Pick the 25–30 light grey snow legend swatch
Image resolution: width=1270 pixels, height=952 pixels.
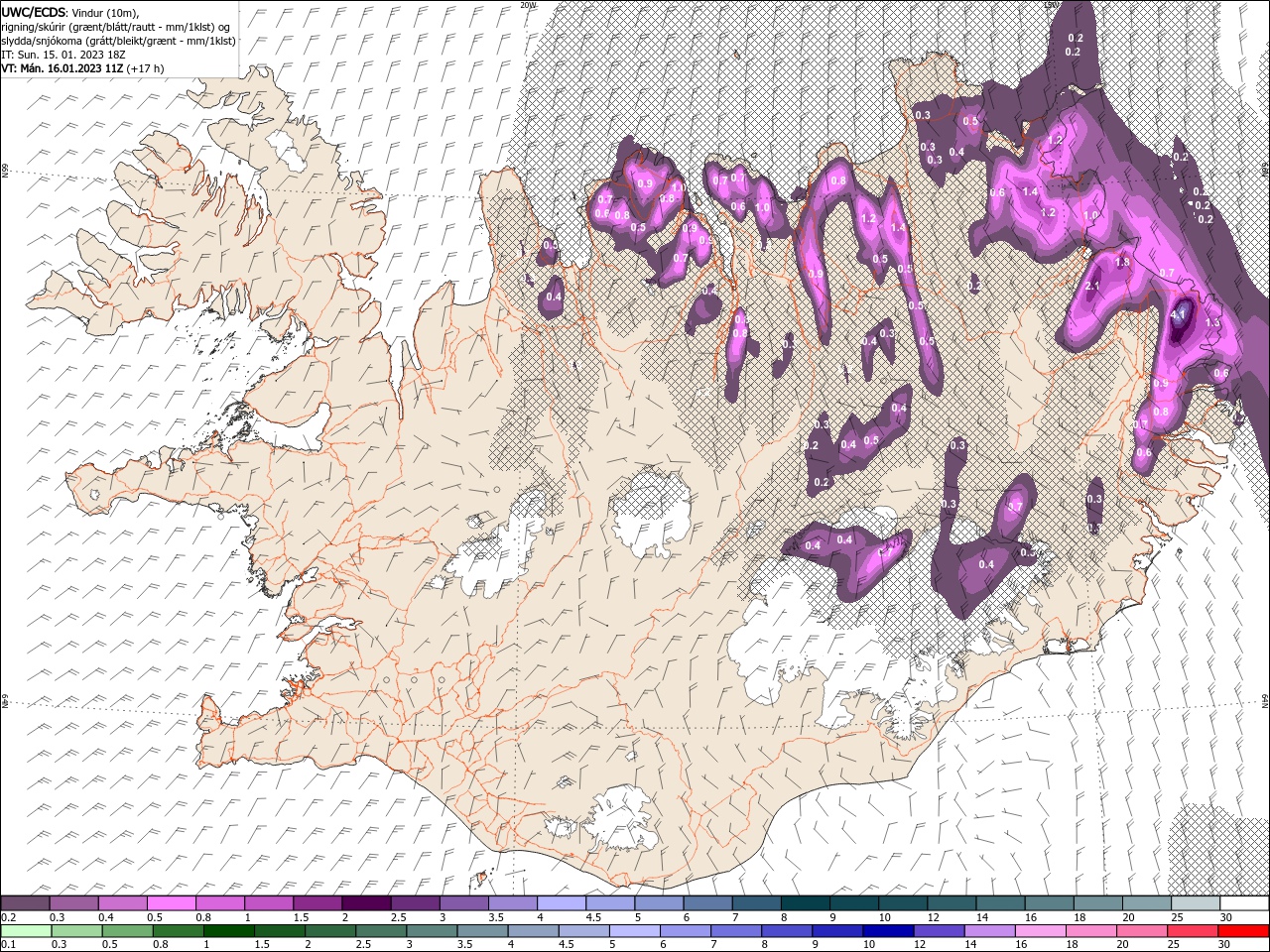[1195, 903]
